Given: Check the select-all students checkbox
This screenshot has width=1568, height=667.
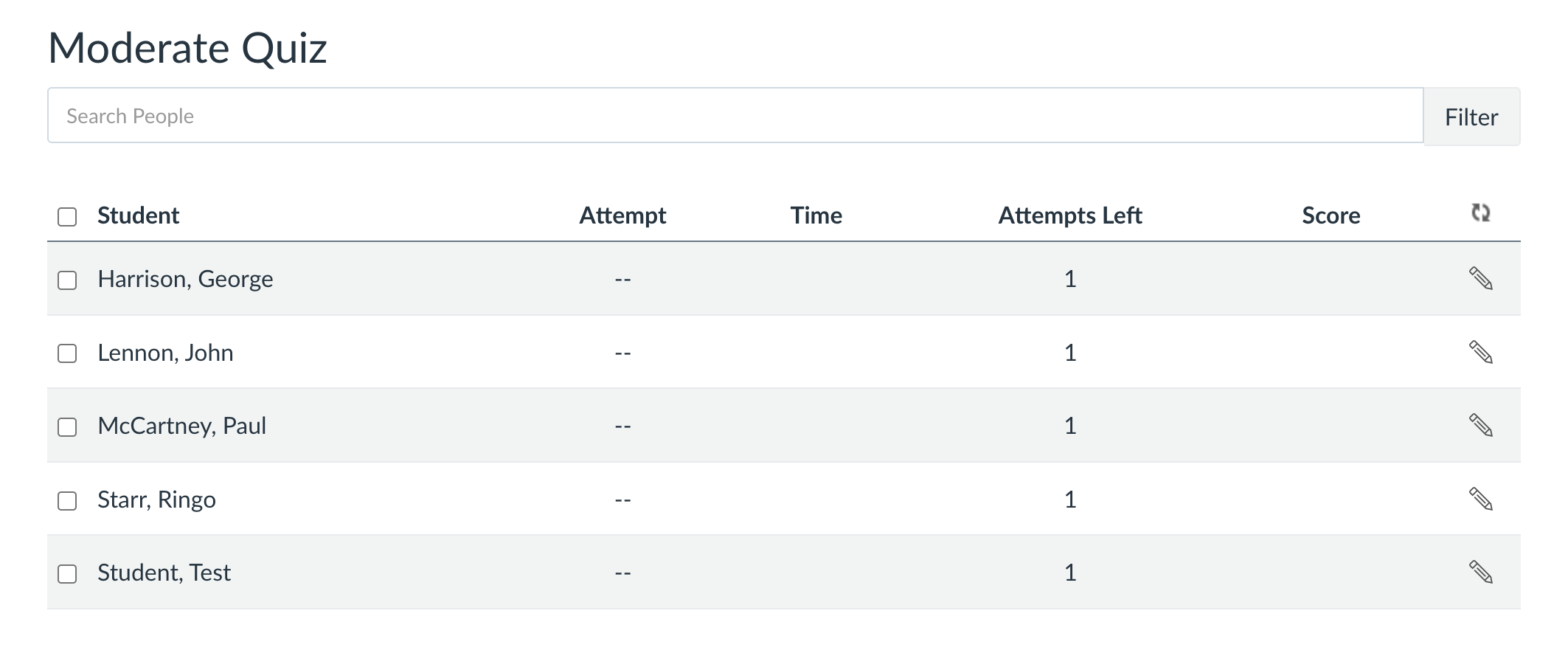Looking at the screenshot, I should (67, 217).
